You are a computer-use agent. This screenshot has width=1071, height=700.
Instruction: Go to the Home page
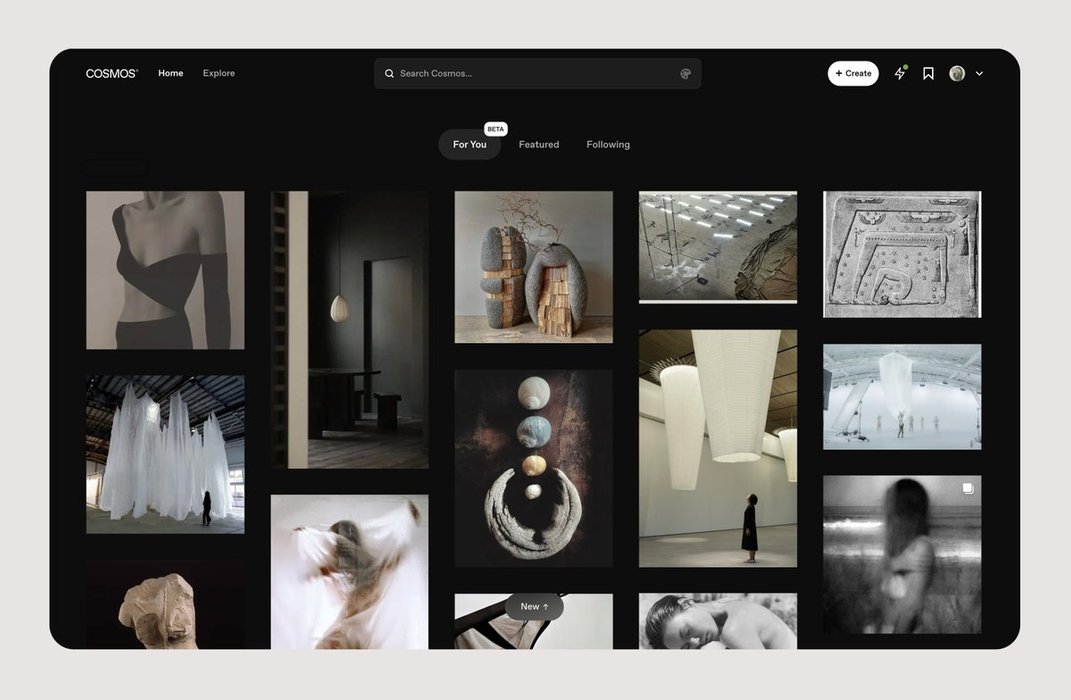click(x=171, y=74)
